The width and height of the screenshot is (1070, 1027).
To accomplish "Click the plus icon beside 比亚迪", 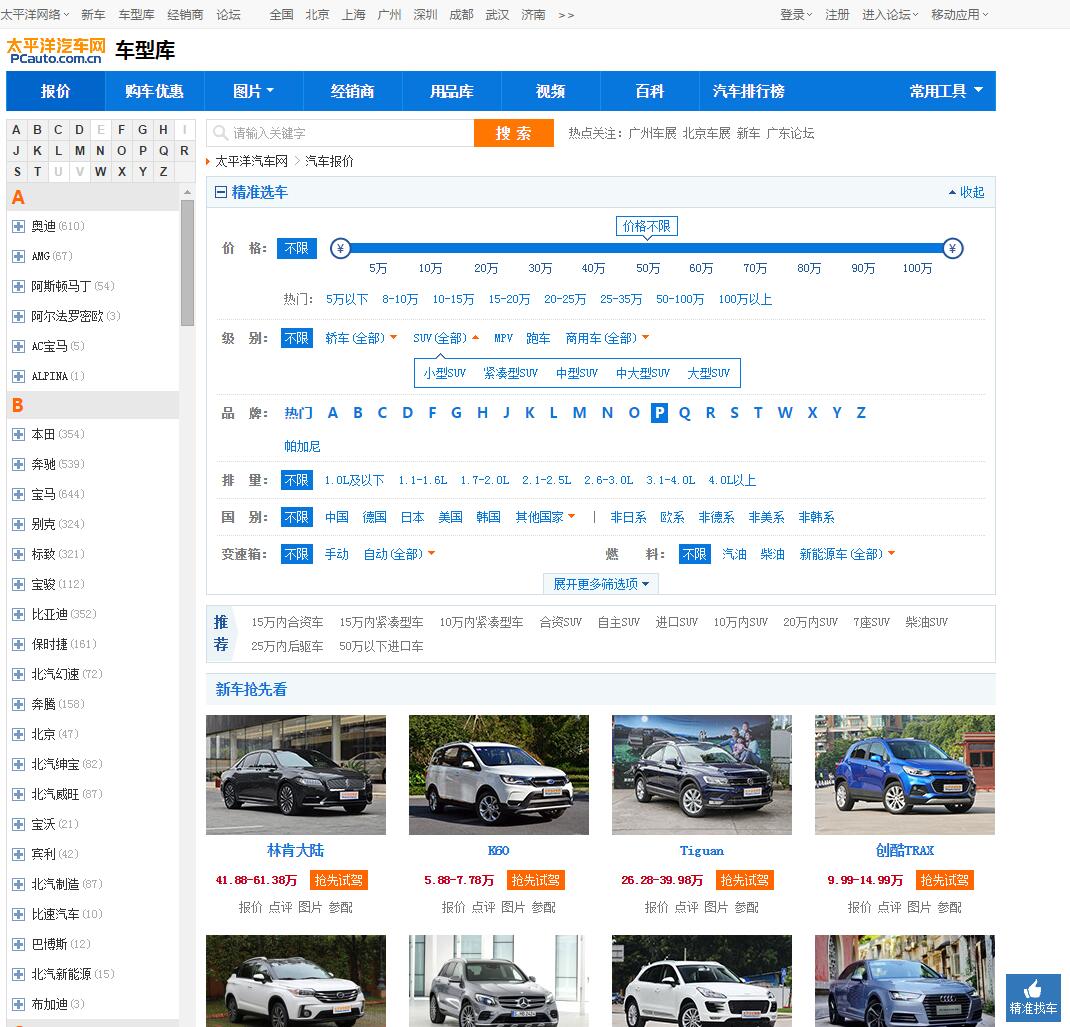I will pyautogui.click(x=18, y=614).
